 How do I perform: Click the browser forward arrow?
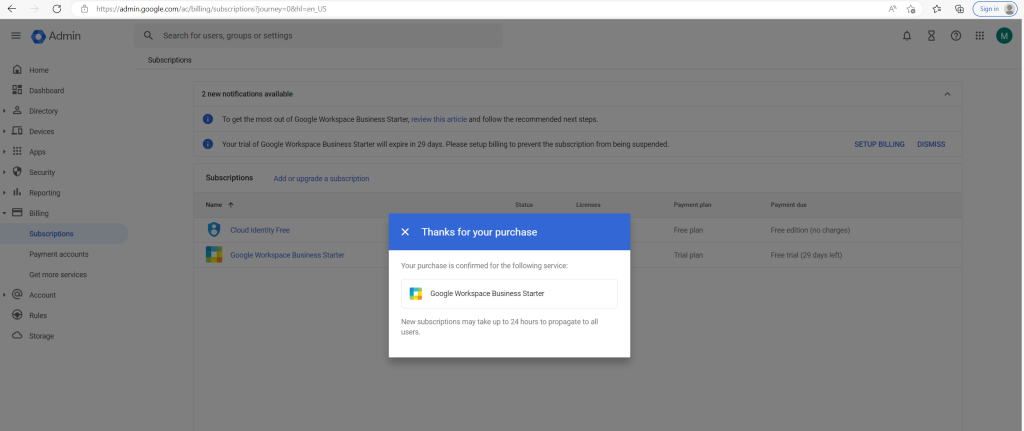tap(35, 8)
